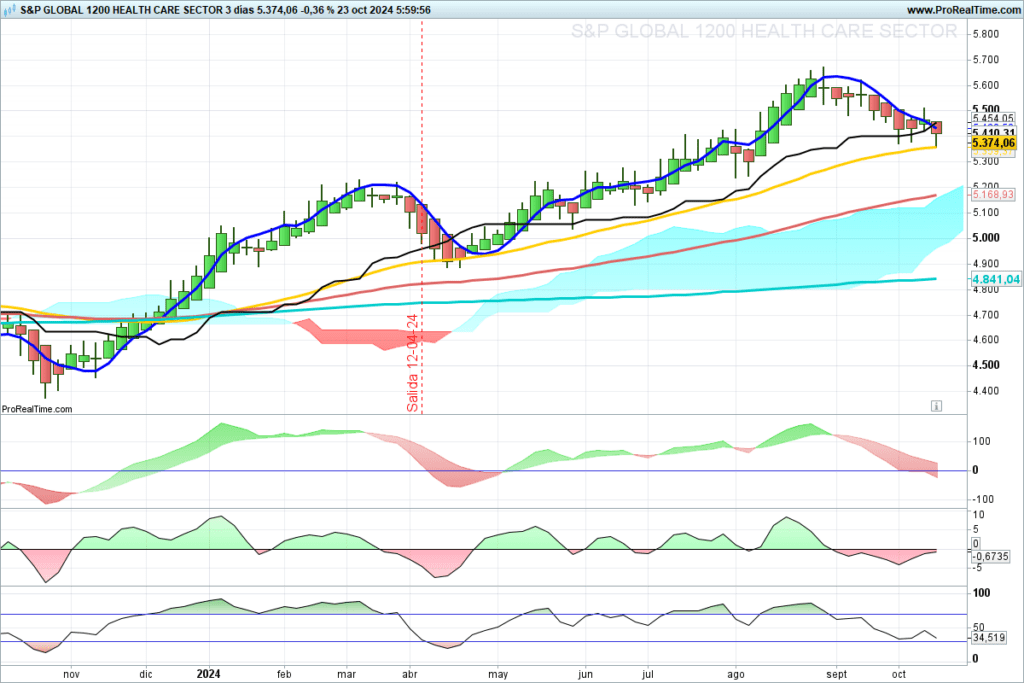Click the 5.410,31 price label
Viewport: 1024px width, 683px height.
pos(993,133)
